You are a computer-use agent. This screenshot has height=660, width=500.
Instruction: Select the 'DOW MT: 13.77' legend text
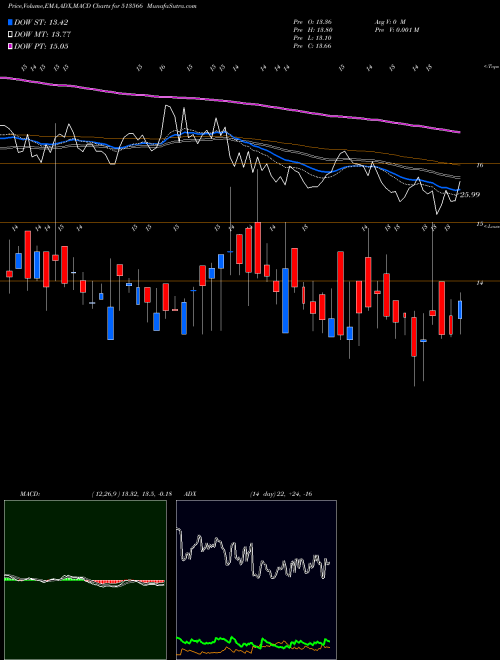pos(42,35)
